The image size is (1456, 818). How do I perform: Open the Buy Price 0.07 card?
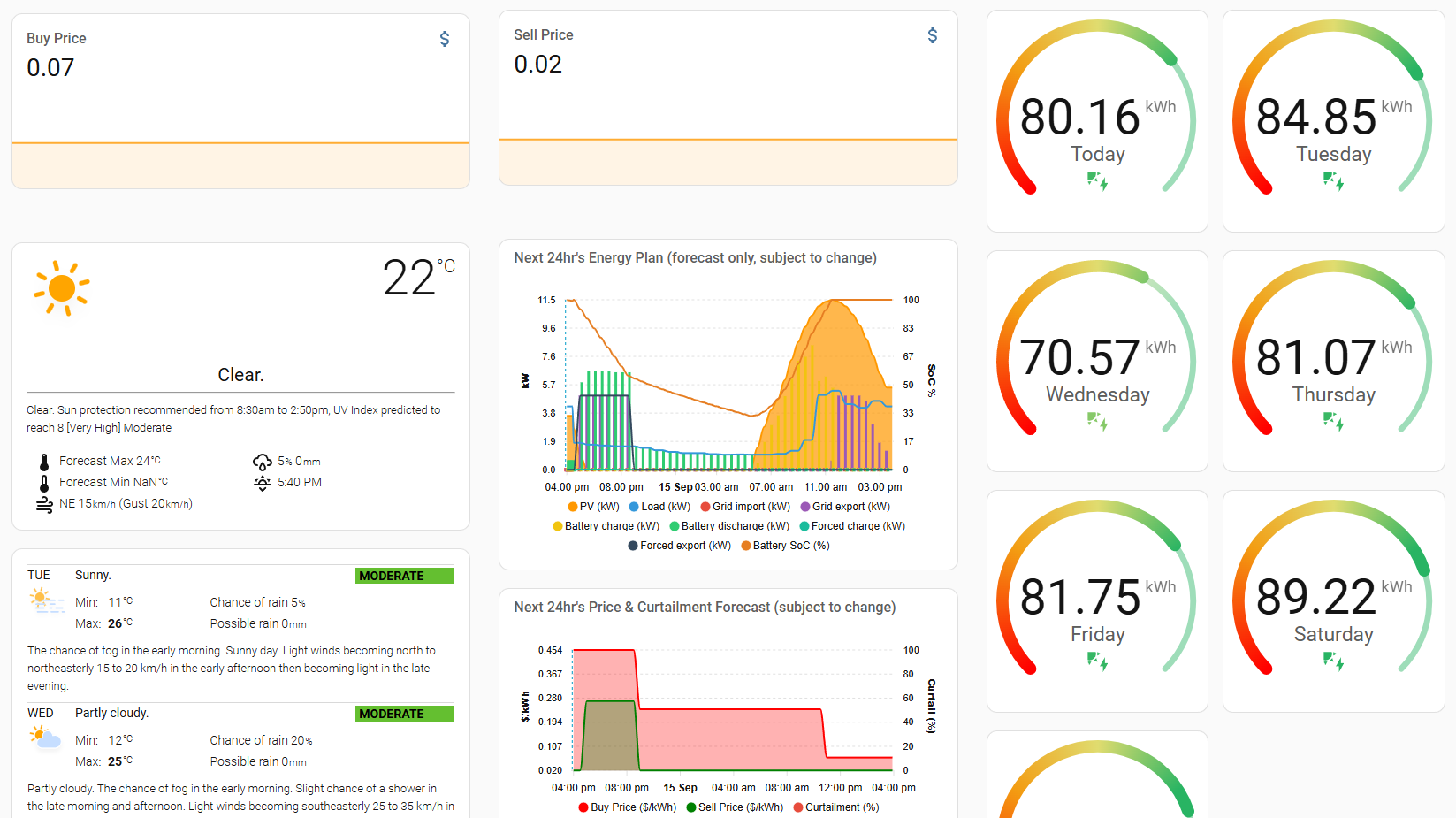click(240, 101)
